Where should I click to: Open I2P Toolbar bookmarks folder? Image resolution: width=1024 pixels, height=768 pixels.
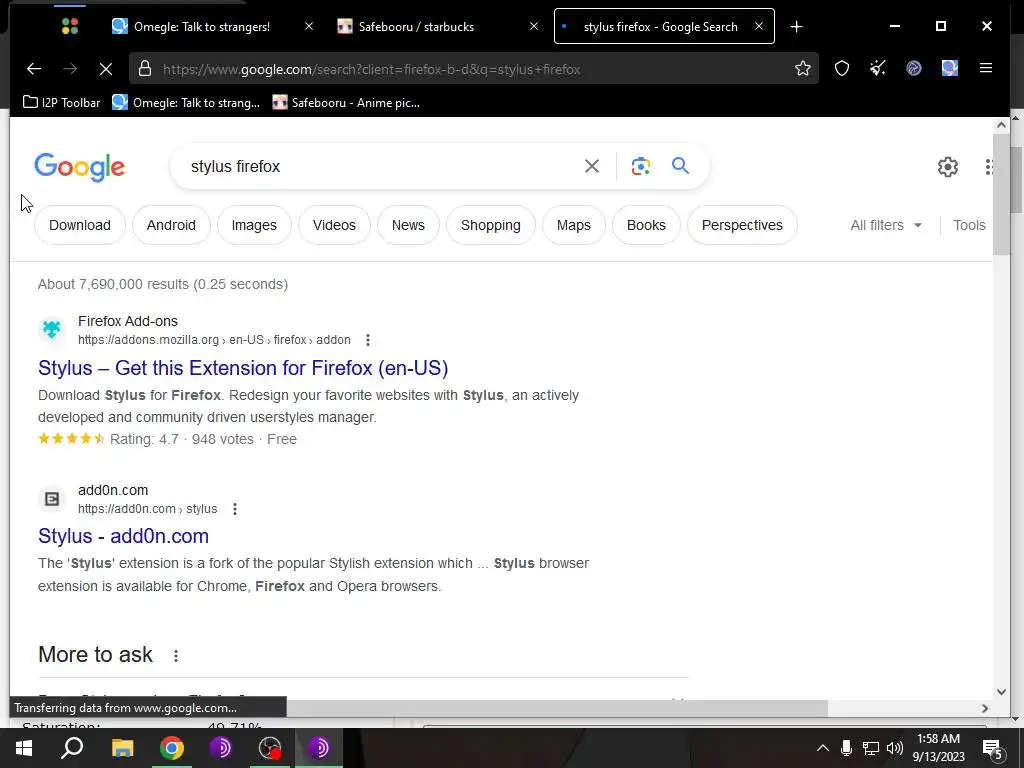61,103
